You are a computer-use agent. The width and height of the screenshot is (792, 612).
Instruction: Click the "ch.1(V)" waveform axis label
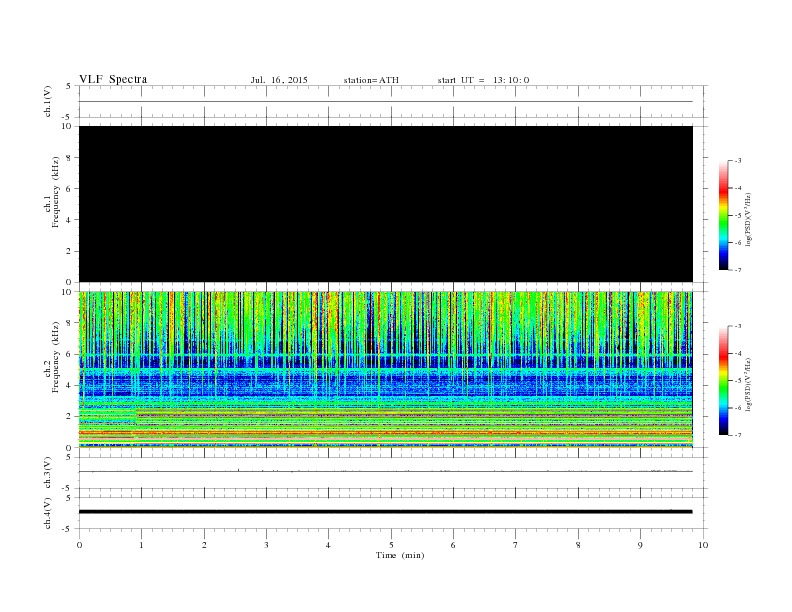coord(47,101)
